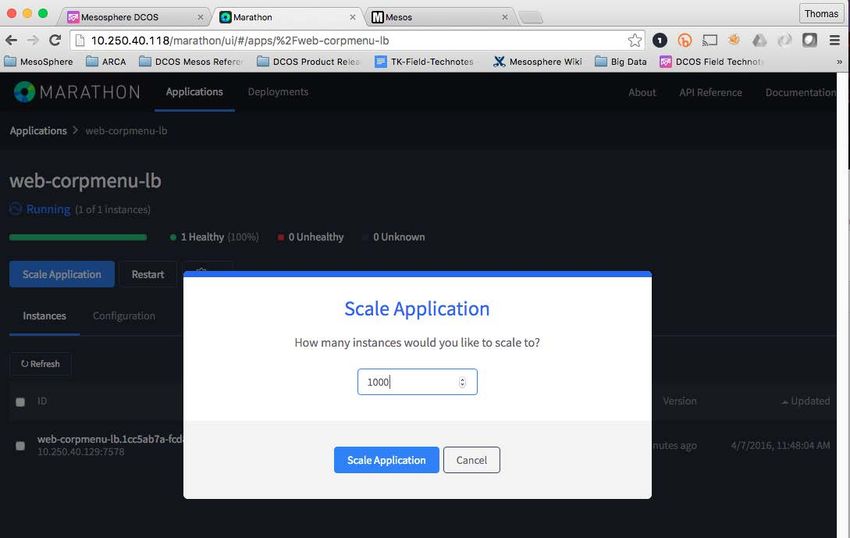Check the web-corpmenu-lb instance checkbox

[x=20, y=446]
